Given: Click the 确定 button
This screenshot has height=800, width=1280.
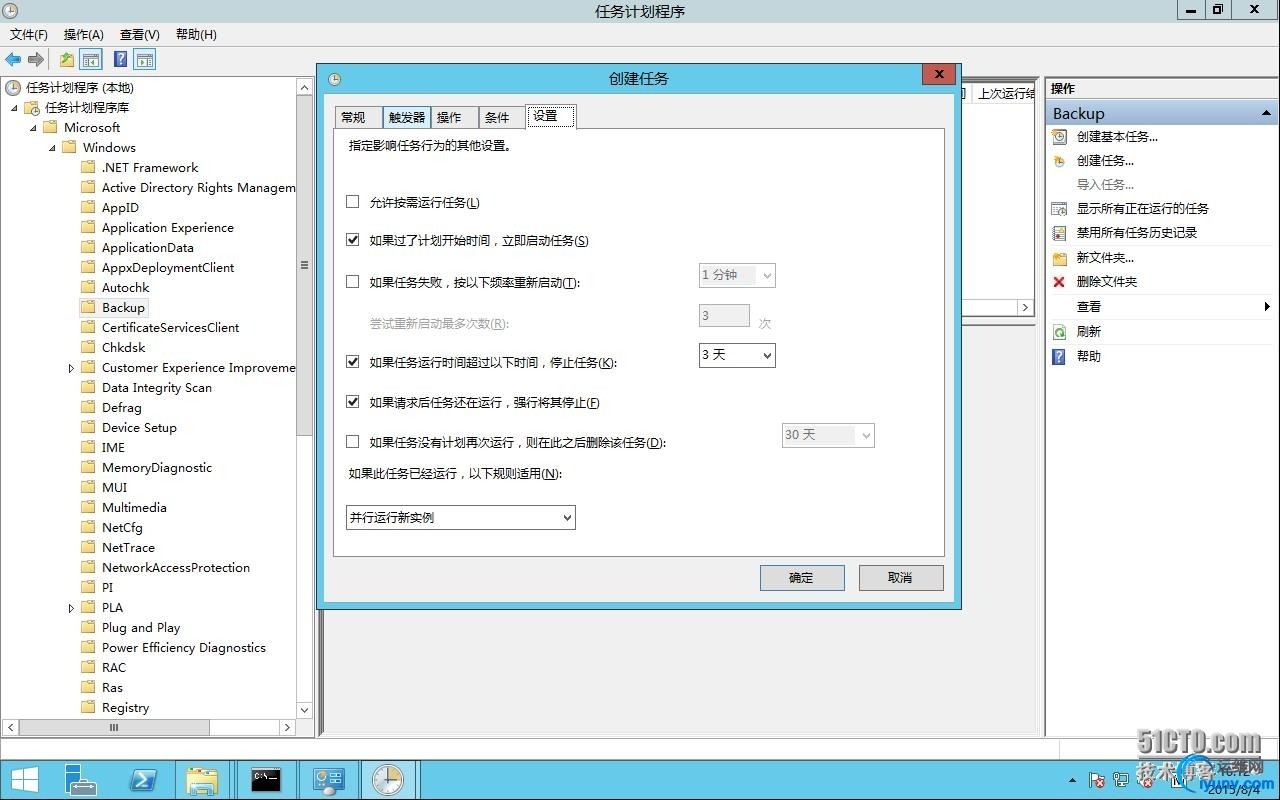Looking at the screenshot, I should tap(802, 578).
